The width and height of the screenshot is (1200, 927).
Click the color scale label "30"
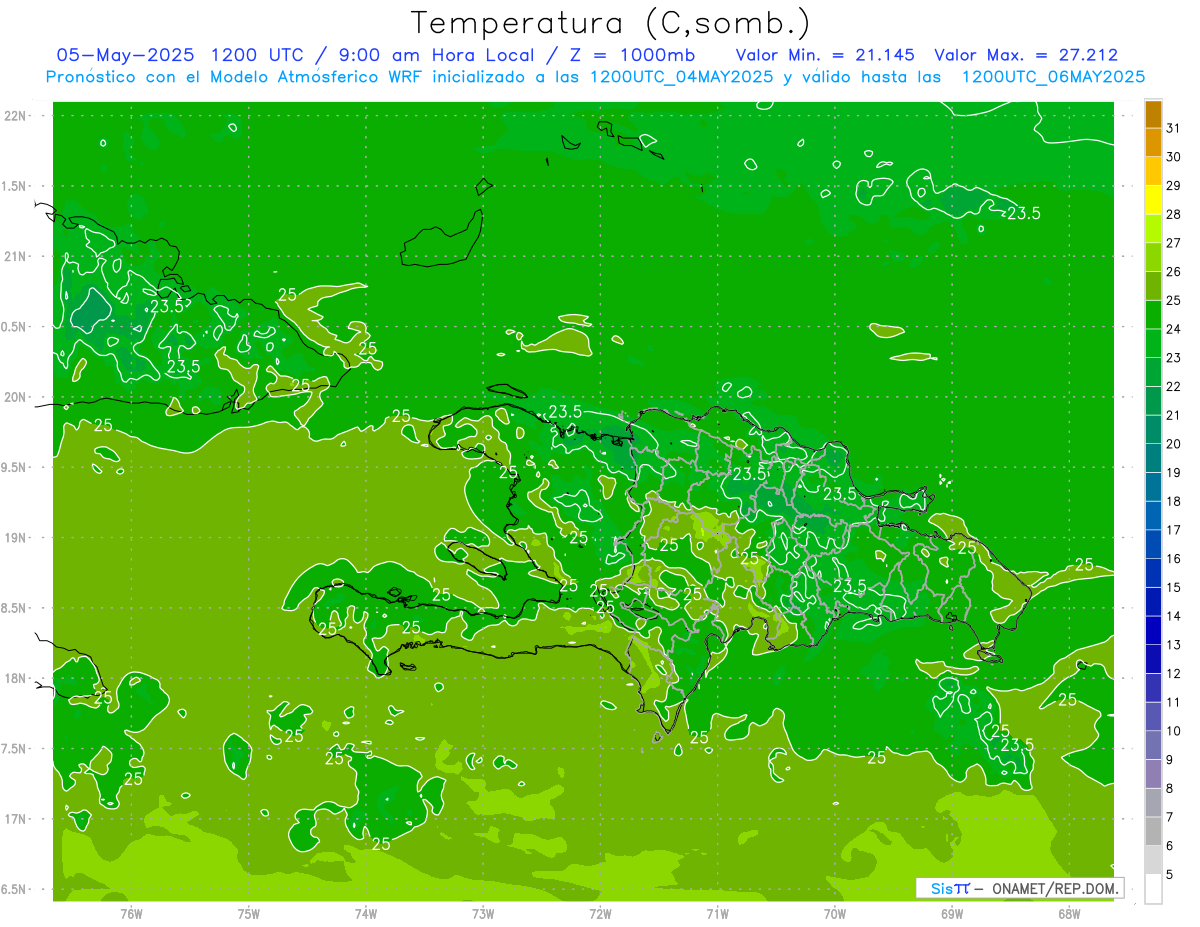click(x=1174, y=157)
